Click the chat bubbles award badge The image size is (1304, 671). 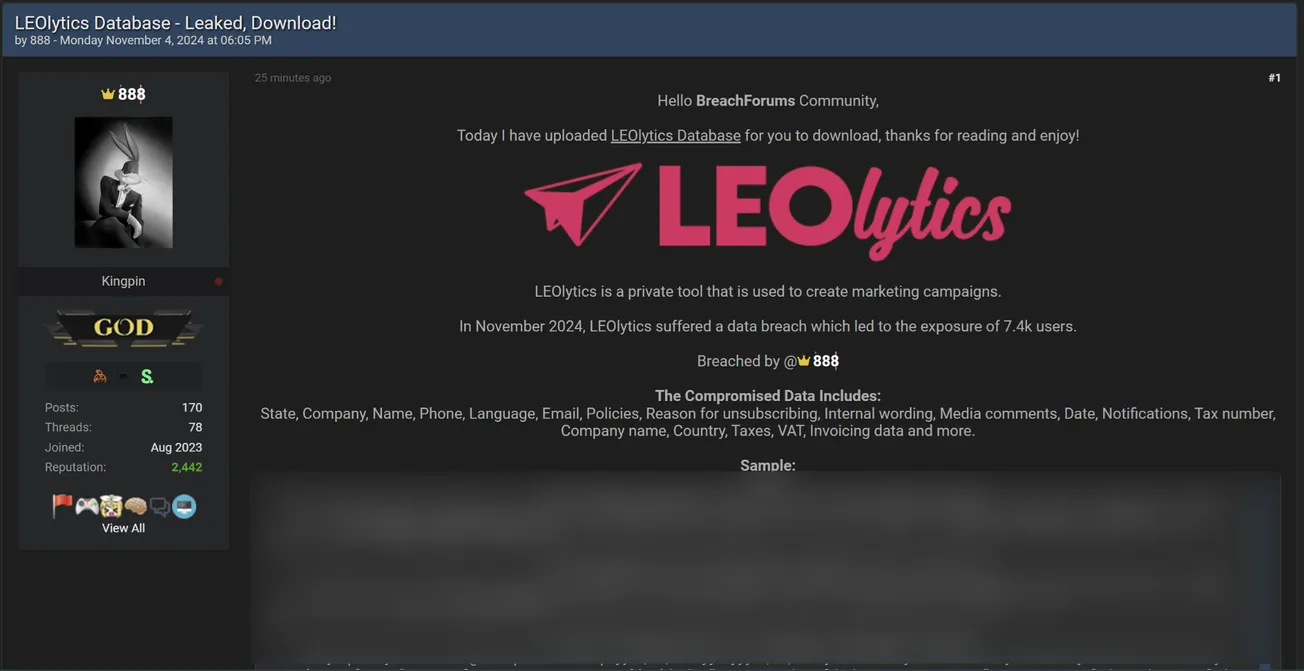tap(160, 507)
